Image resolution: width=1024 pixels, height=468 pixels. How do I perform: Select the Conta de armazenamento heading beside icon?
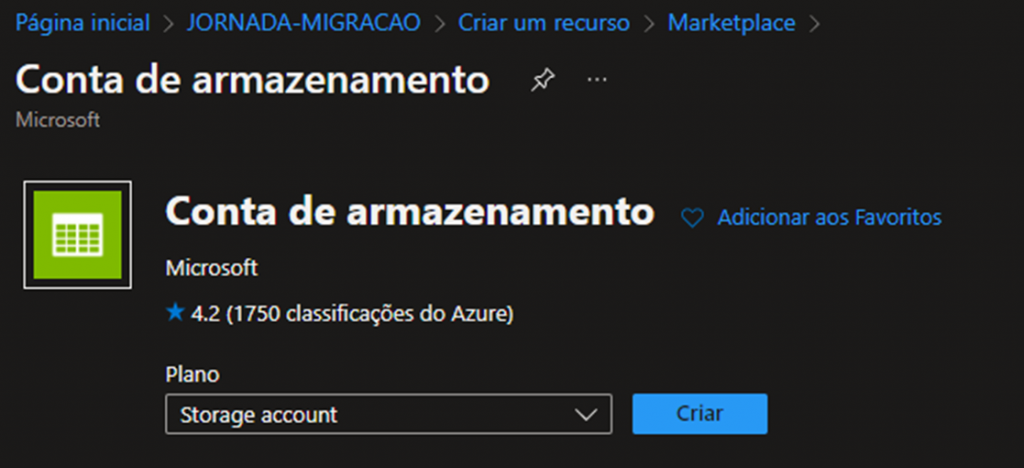pos(409,211)
